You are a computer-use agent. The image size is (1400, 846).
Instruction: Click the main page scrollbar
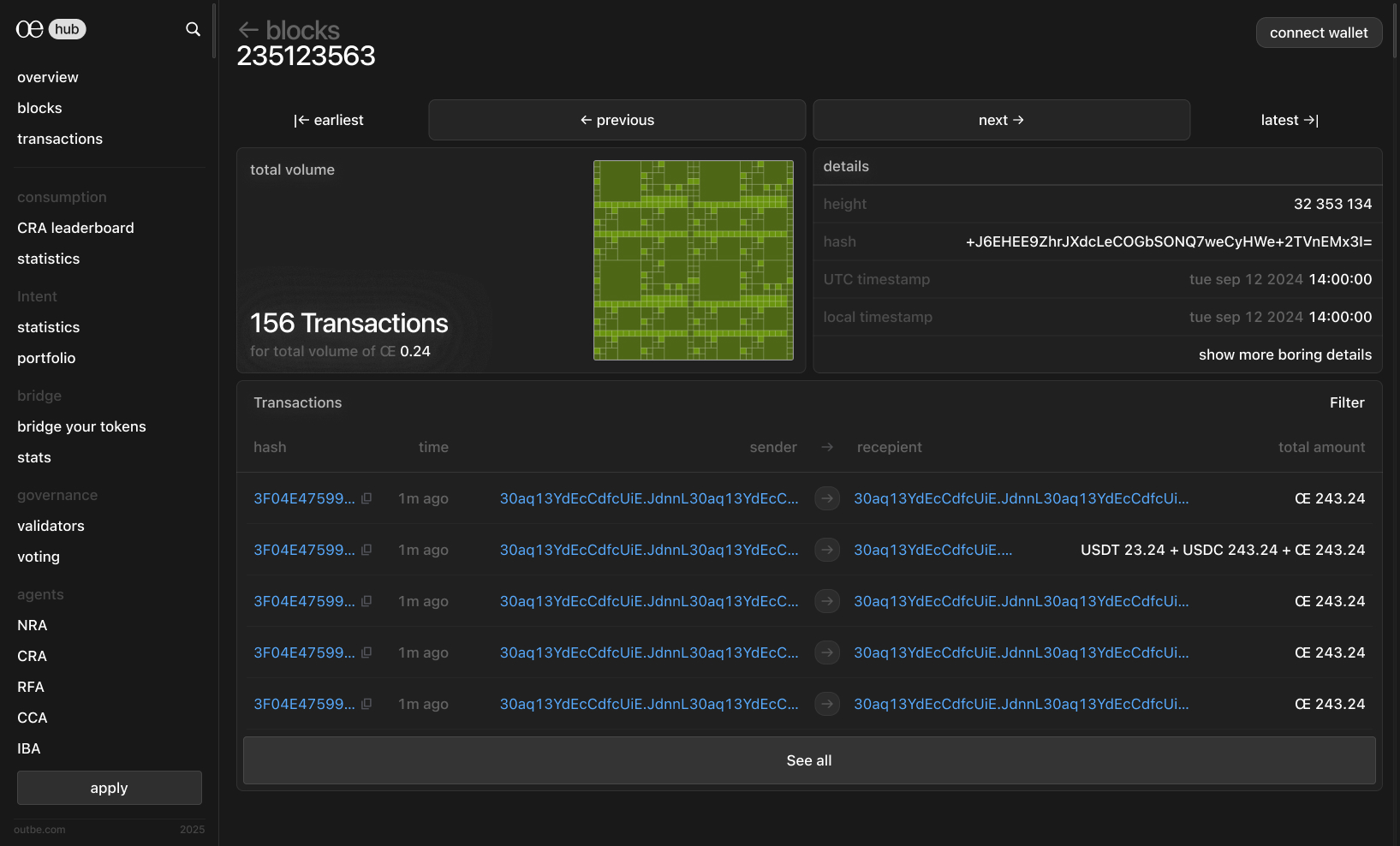(x=1396, y=30)
